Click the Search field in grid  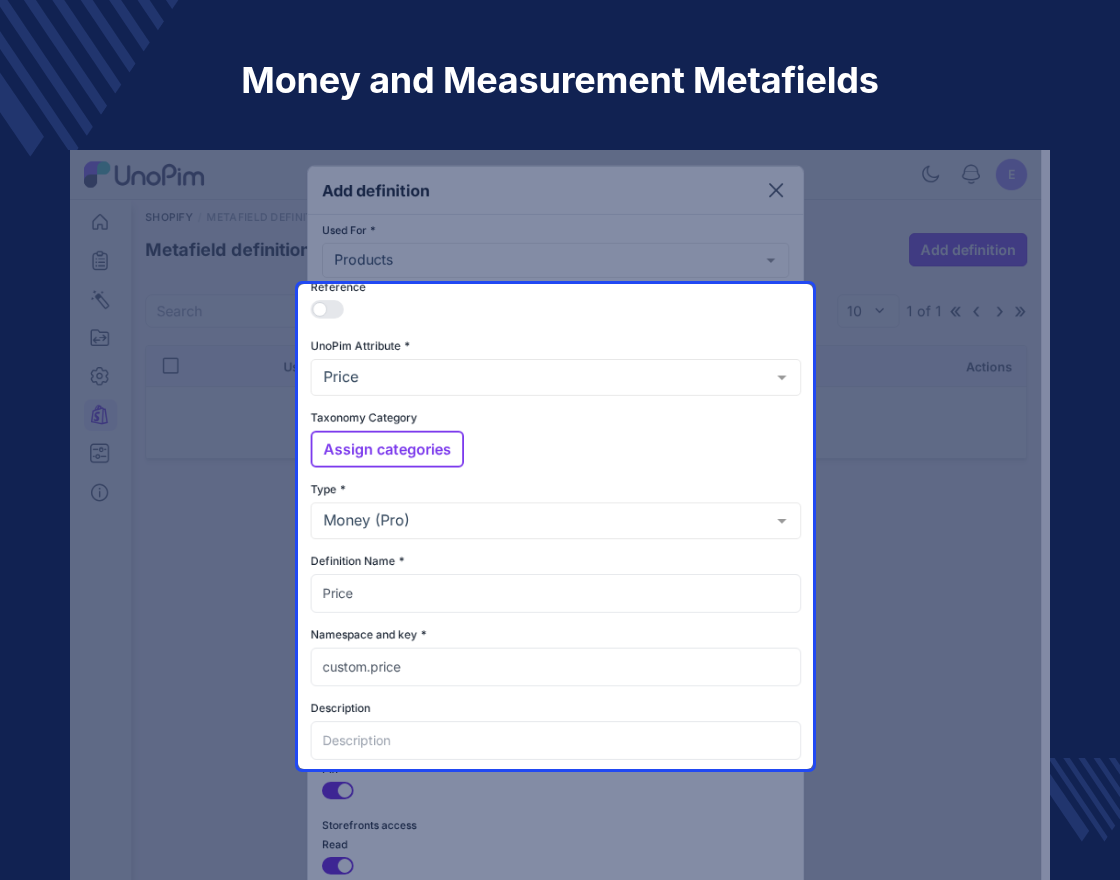221,311
